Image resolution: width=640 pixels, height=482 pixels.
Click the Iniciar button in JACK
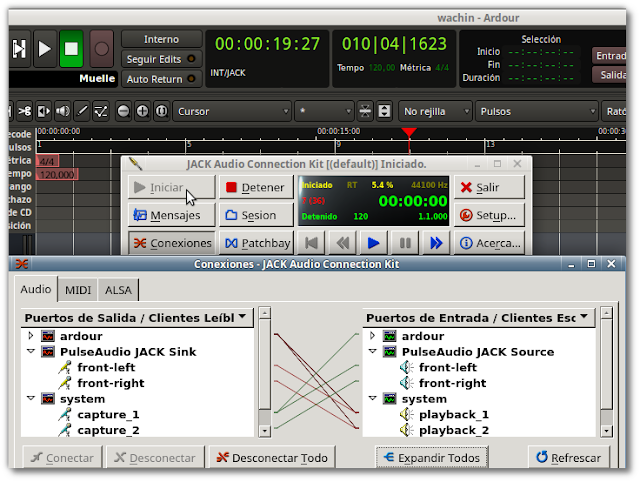point(171,187)
